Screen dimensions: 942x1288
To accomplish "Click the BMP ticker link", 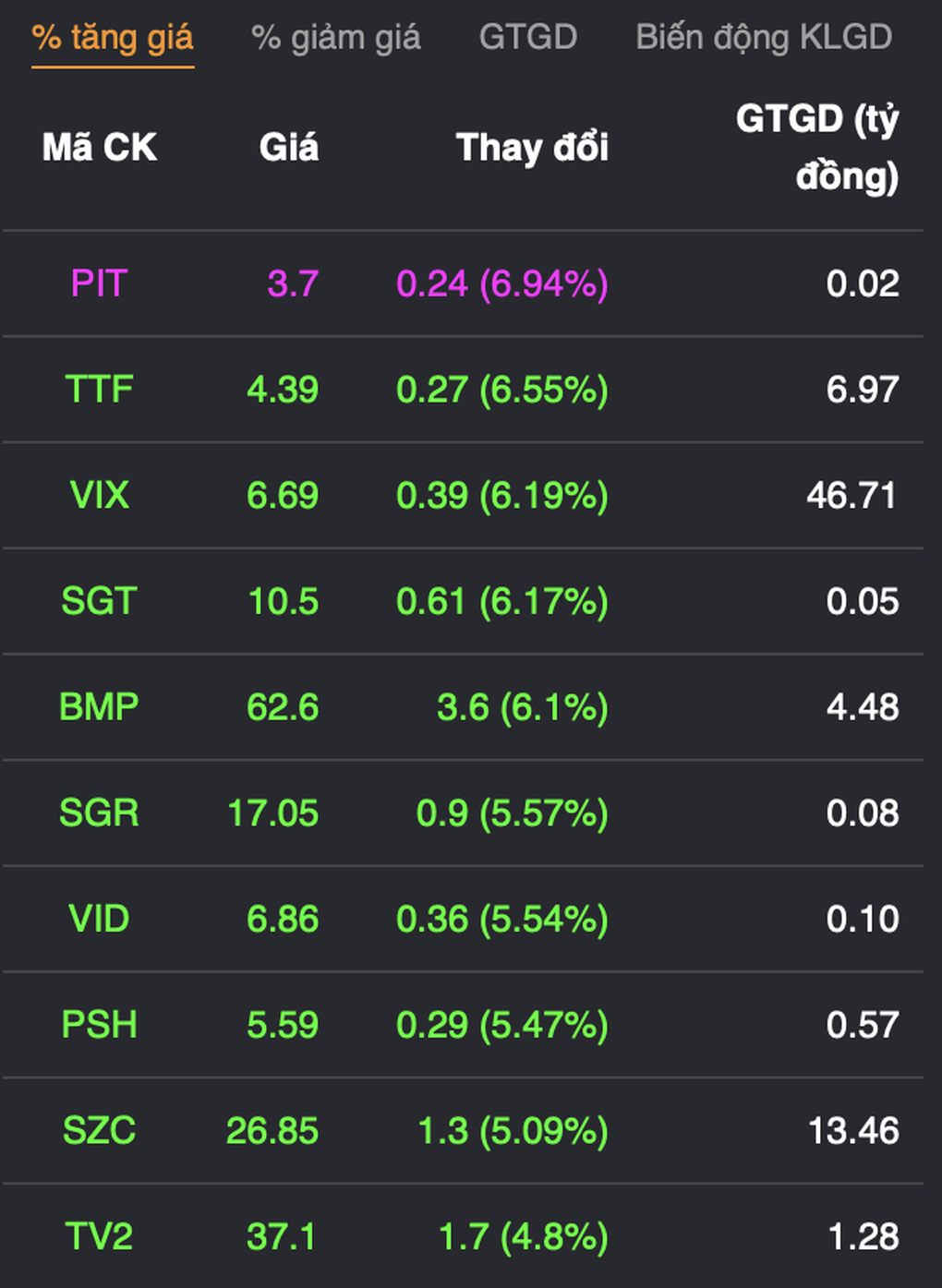I will click(x=99, y=708).
